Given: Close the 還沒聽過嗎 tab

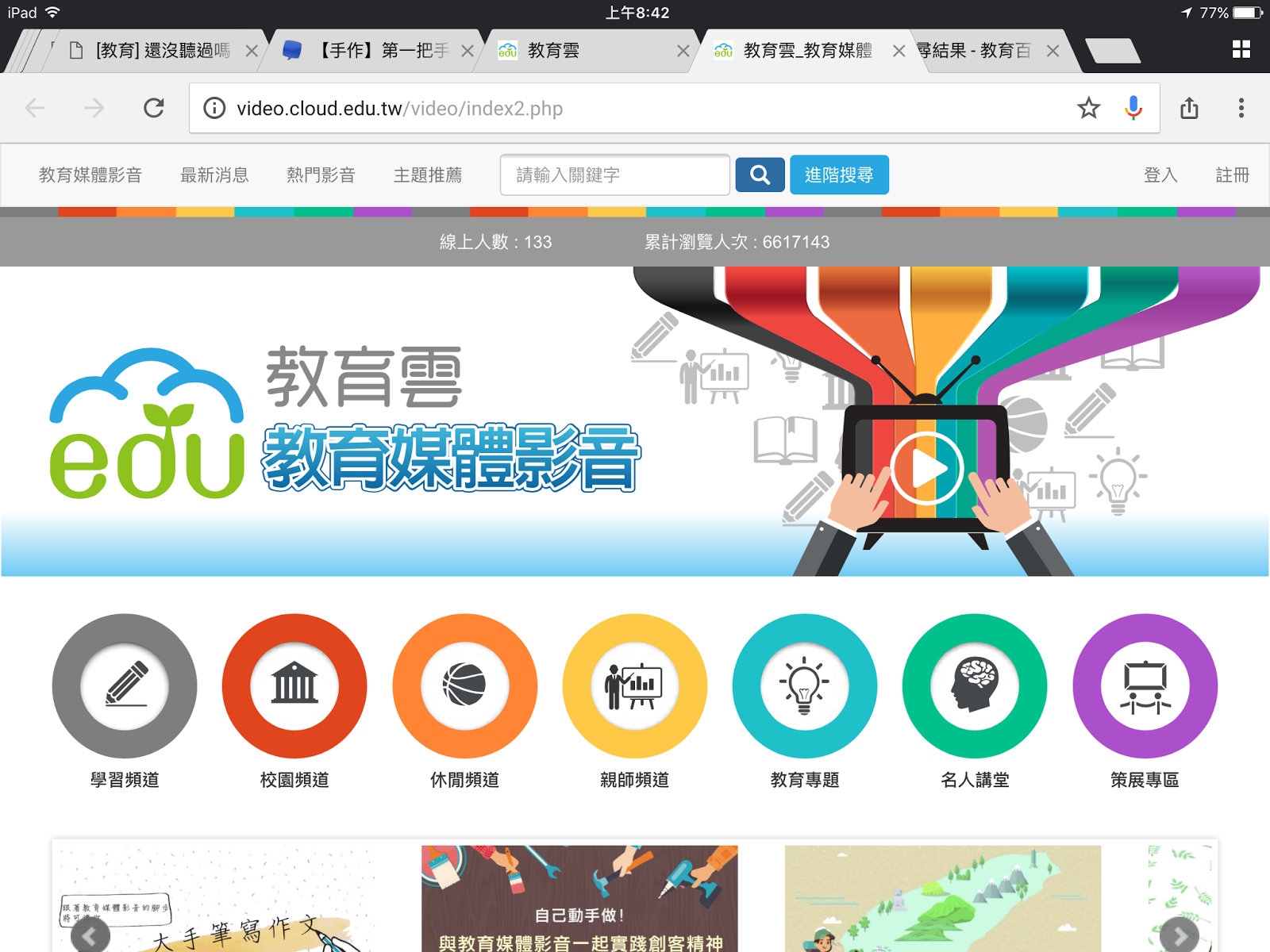Looking at the screenshot, I should [x=252, y=51].
